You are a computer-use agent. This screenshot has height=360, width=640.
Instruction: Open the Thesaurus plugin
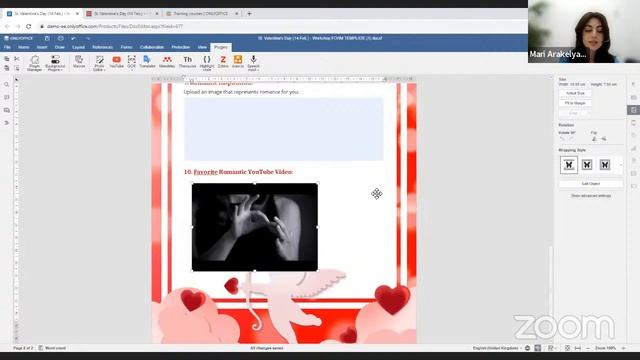(187, 62)
